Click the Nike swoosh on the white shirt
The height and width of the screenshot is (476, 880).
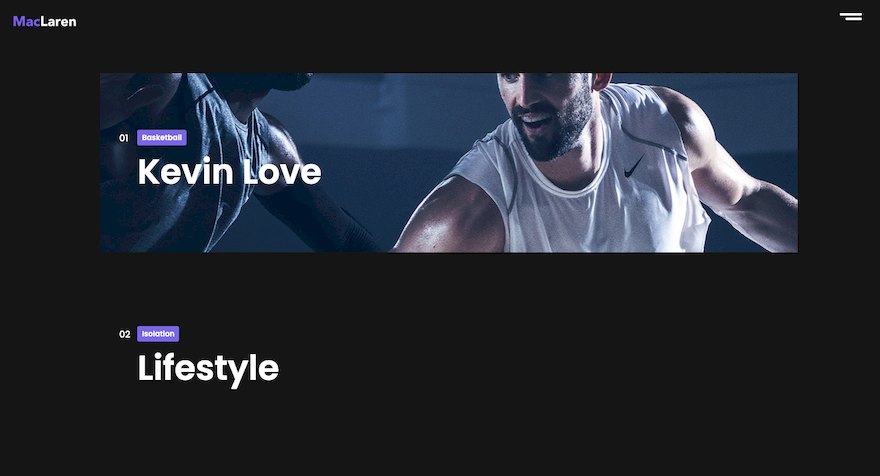pyautogui.click(x=634, y=166)
